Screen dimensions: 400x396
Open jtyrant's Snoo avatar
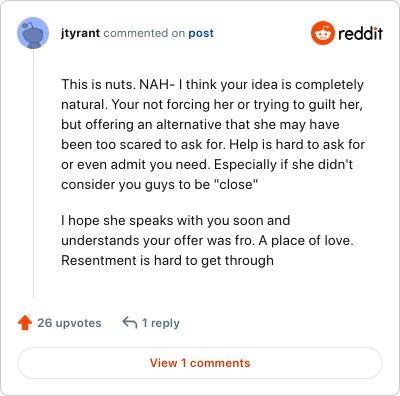click(x=33, y=33)
